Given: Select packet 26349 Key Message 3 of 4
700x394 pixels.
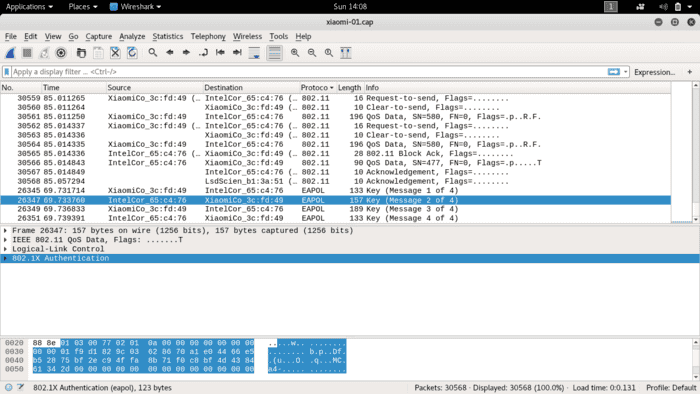Looking at the screenshot, I should [x=335, y=209].
